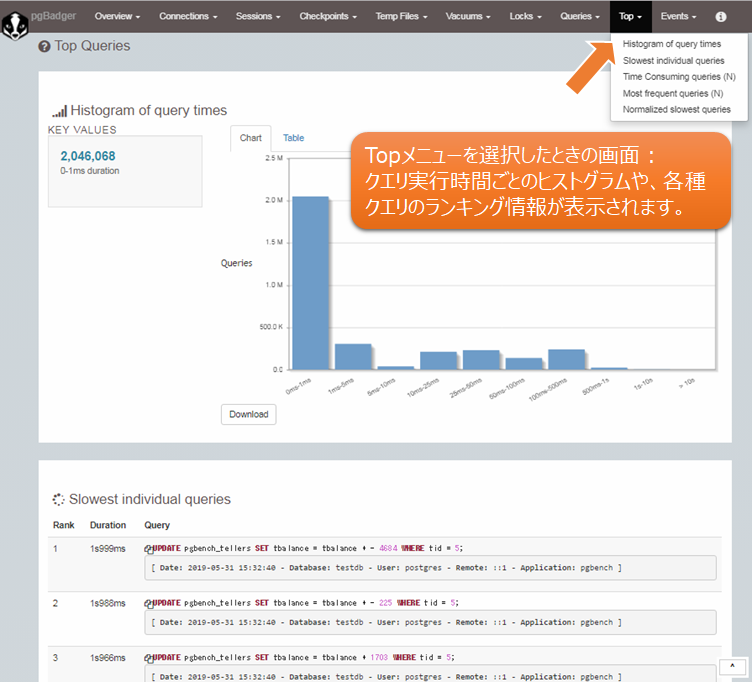Click the 0ms-1ms x-axis label

pos(298,386)
